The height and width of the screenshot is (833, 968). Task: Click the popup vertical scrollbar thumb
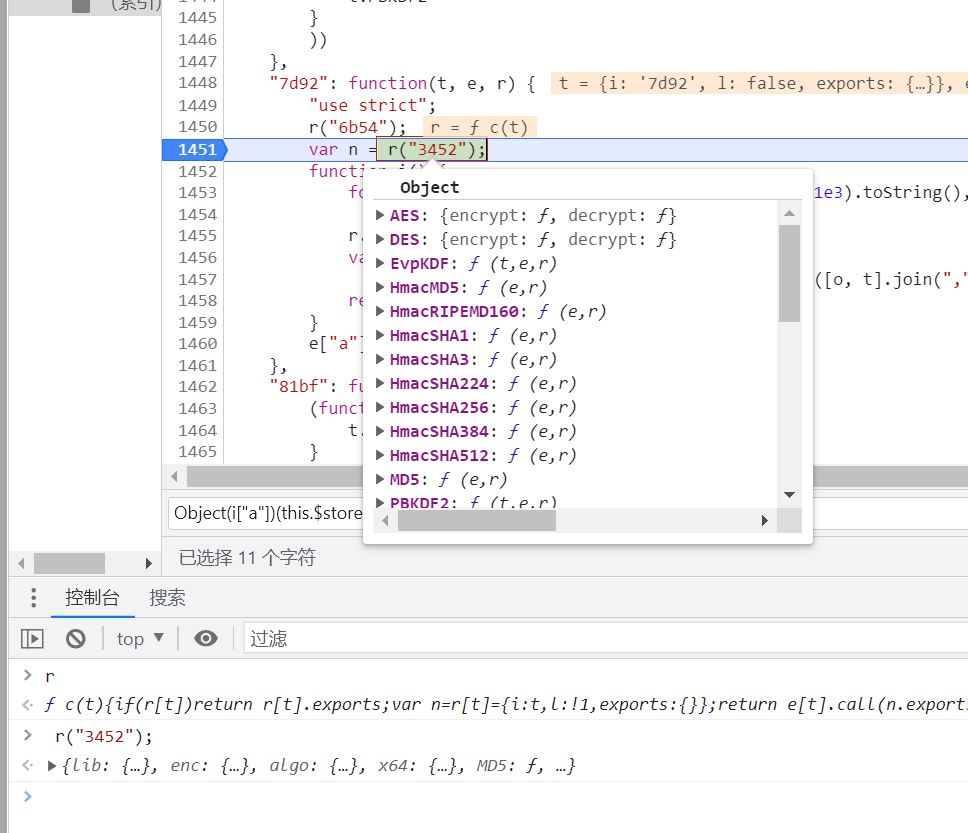[789, 272]
